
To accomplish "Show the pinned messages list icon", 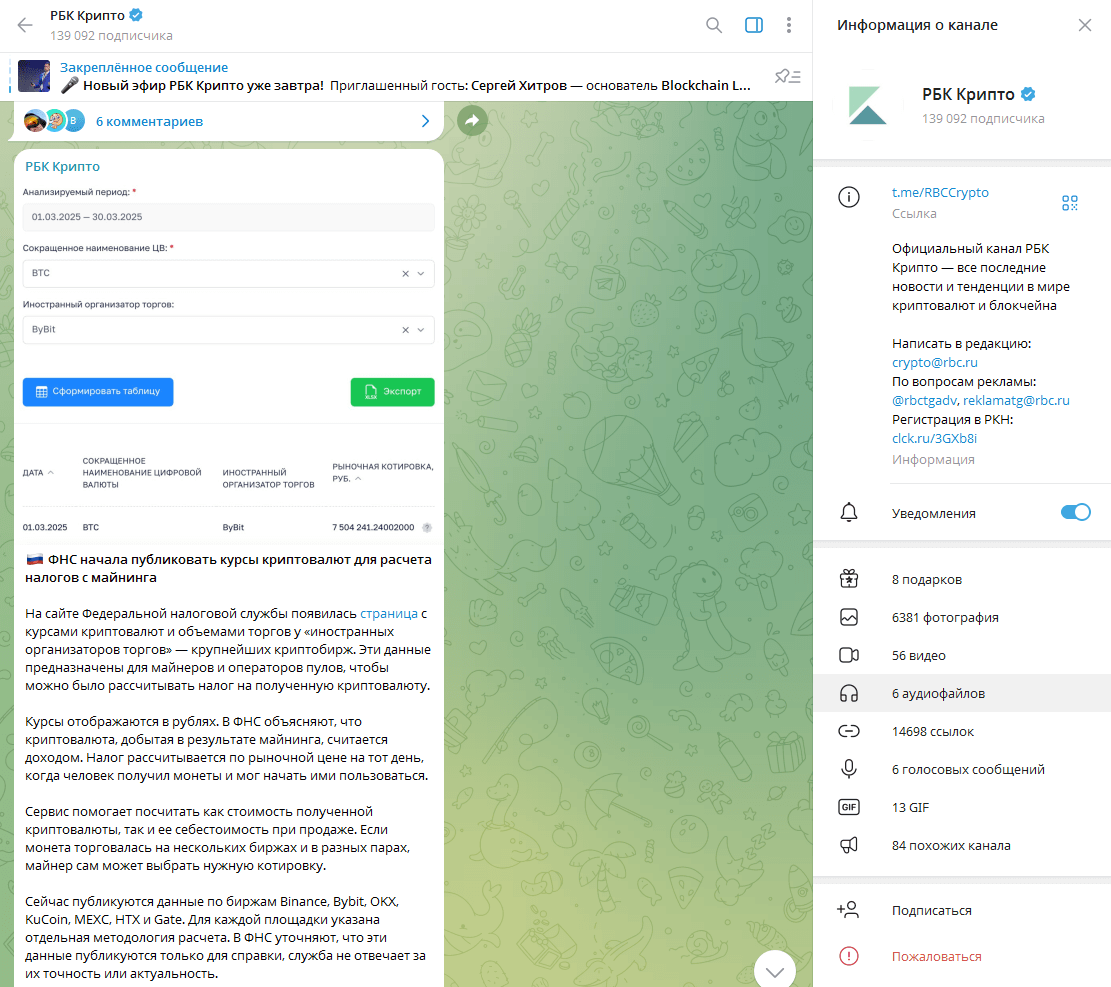I will (x=787, y=76).
